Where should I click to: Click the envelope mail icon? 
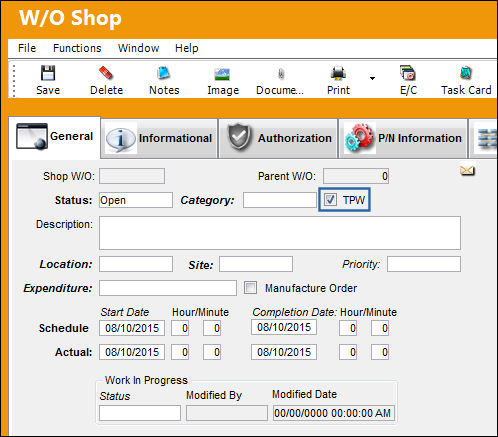click(x=467, y=171)
